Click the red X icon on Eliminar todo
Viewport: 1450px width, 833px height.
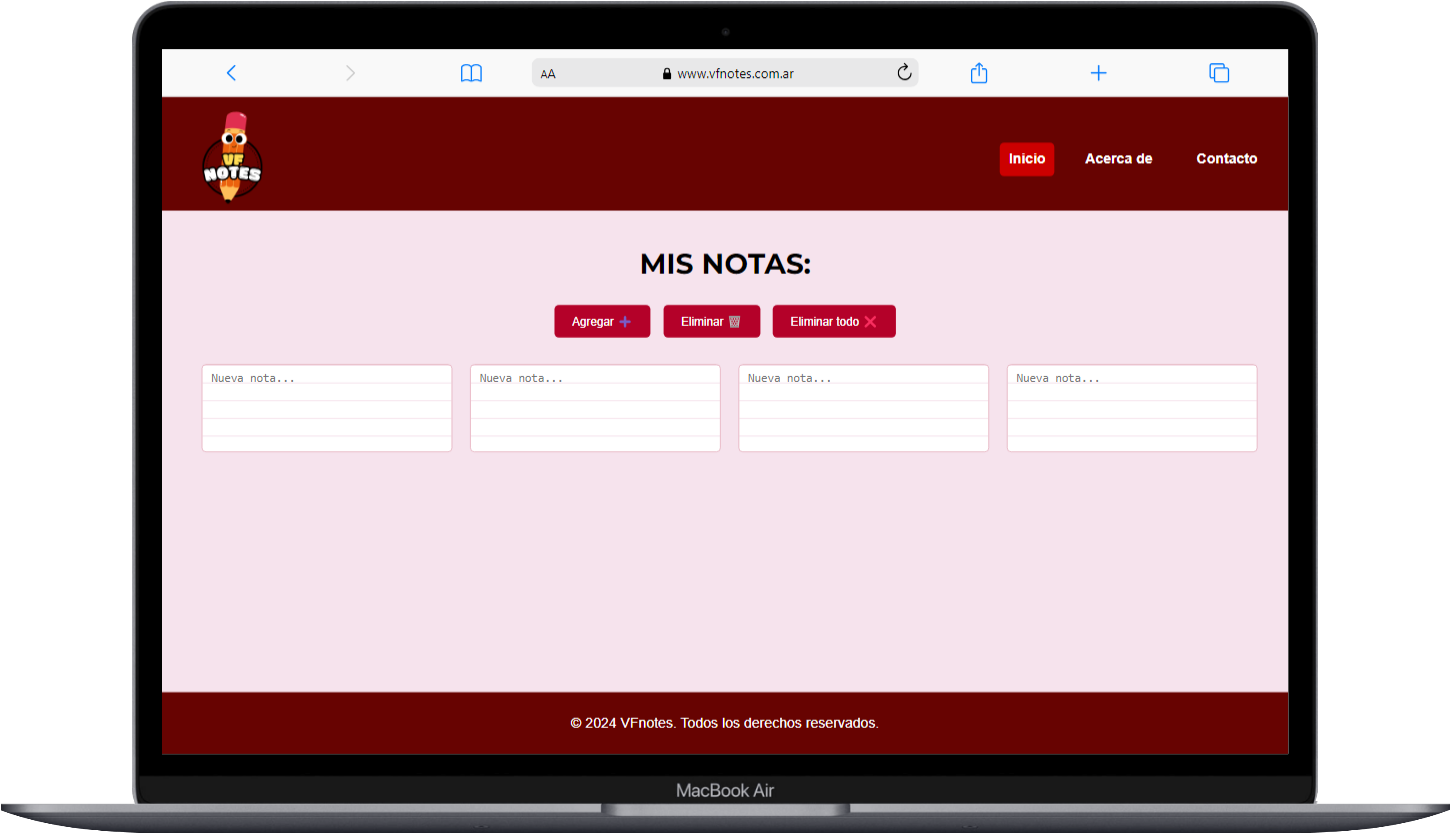click(x=868, y=321)
